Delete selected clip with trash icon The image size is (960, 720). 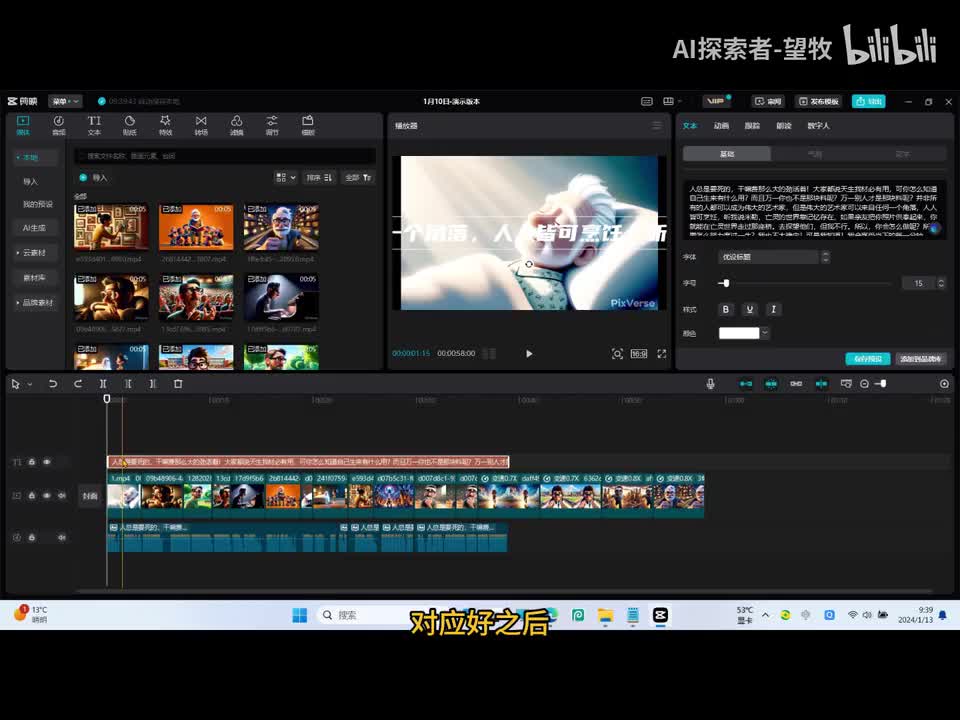click(x=178, y=384)
